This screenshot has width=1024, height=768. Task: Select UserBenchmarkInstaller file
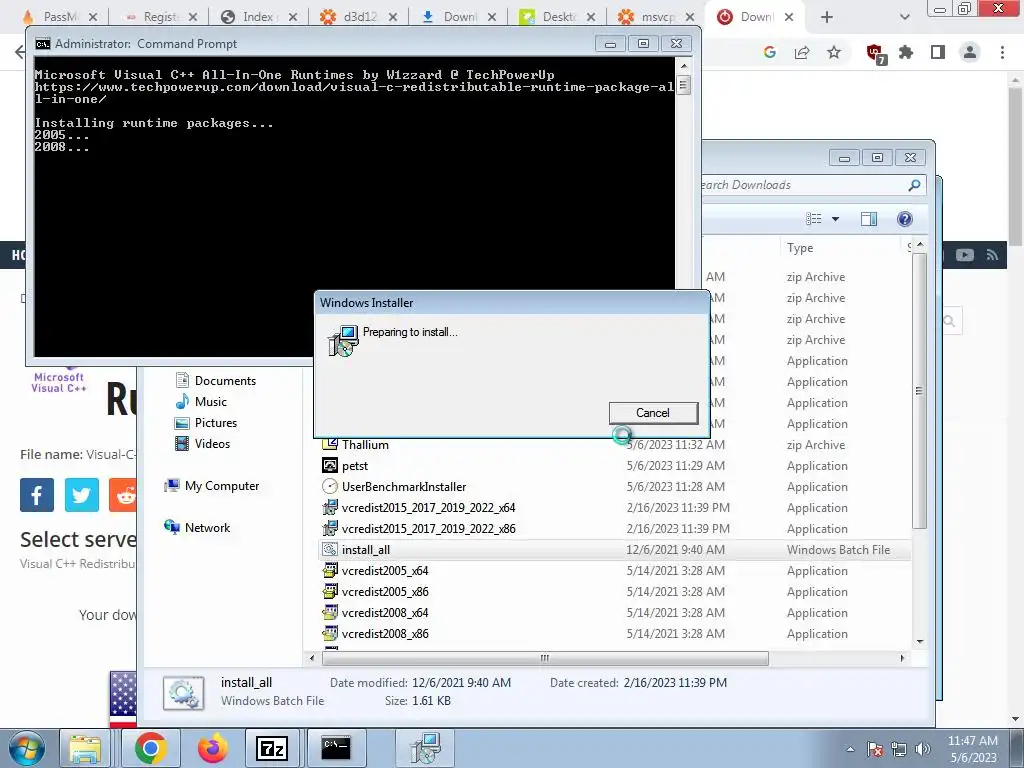pyautogui.click(x=613, y=487)
